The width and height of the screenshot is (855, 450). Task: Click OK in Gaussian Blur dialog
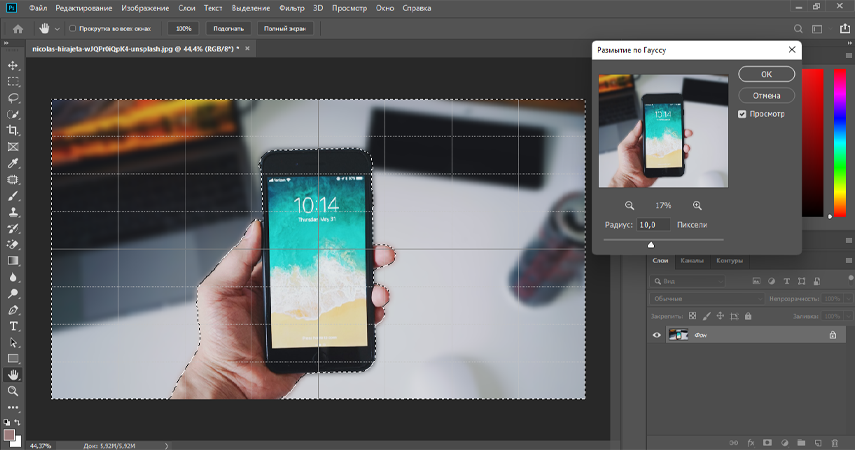766,74
